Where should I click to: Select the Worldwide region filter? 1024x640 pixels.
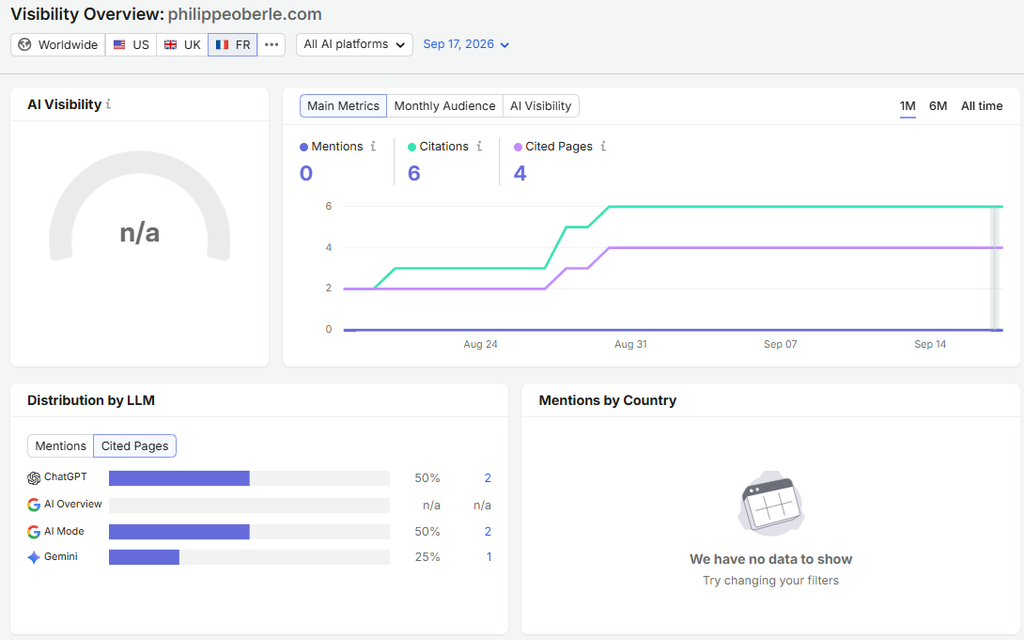[58, 44]
